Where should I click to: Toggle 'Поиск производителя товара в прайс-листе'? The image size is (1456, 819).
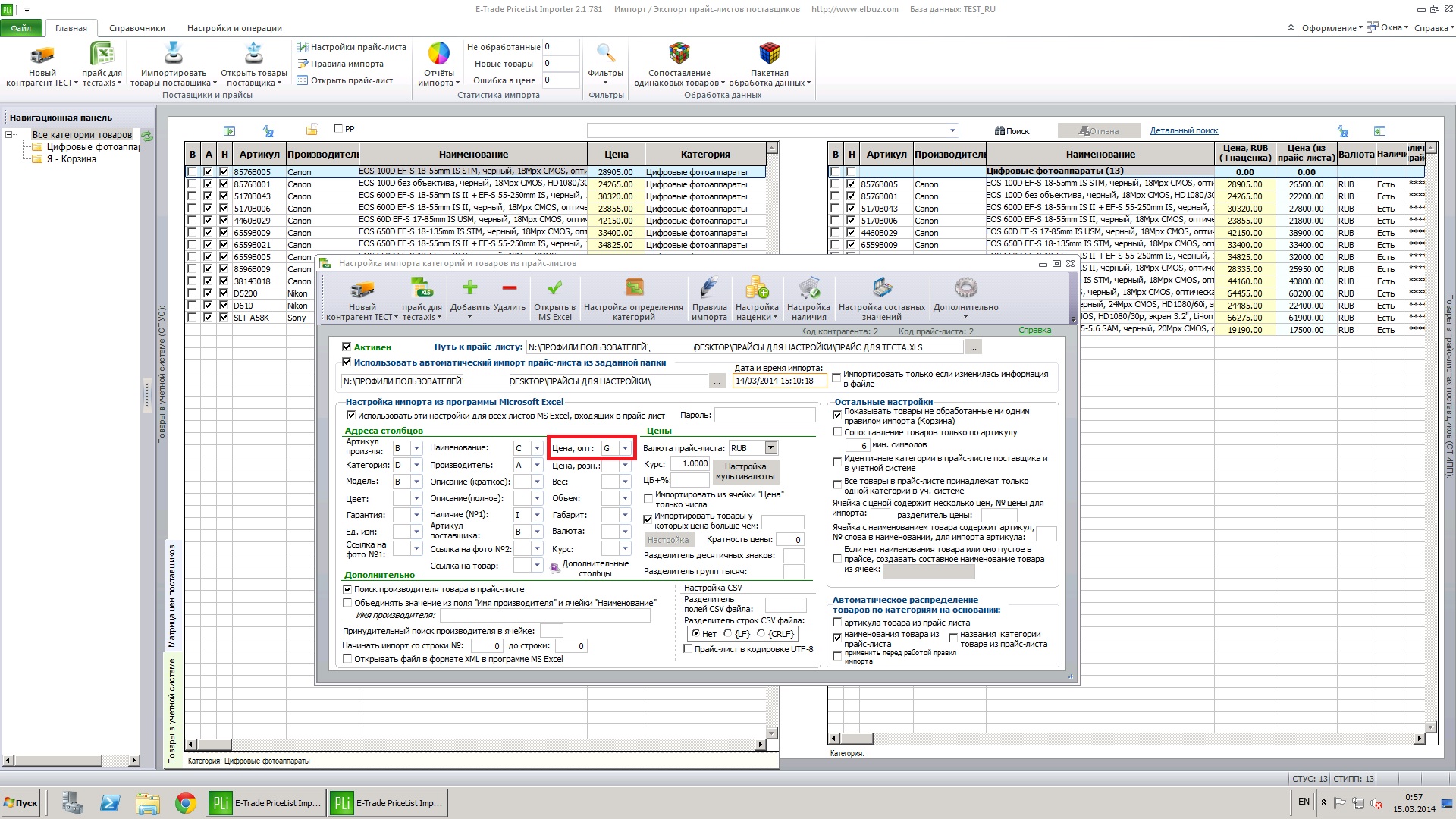[347, 589]
